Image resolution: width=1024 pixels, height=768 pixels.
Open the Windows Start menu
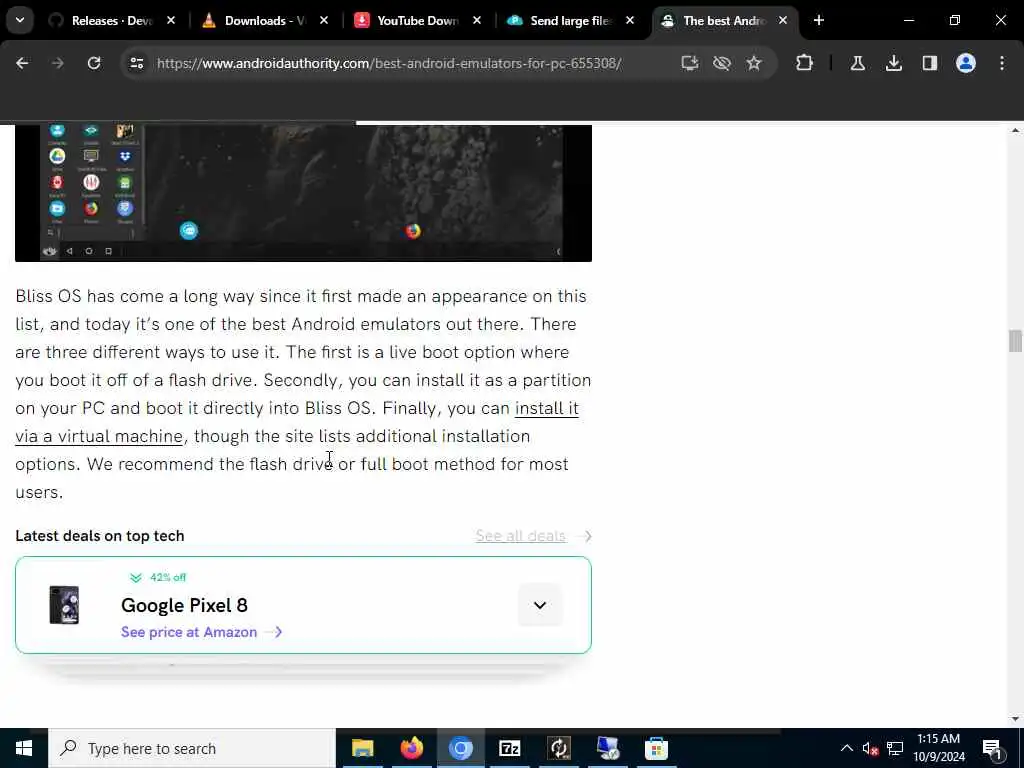pyautogui.click(x=24, y=748)
